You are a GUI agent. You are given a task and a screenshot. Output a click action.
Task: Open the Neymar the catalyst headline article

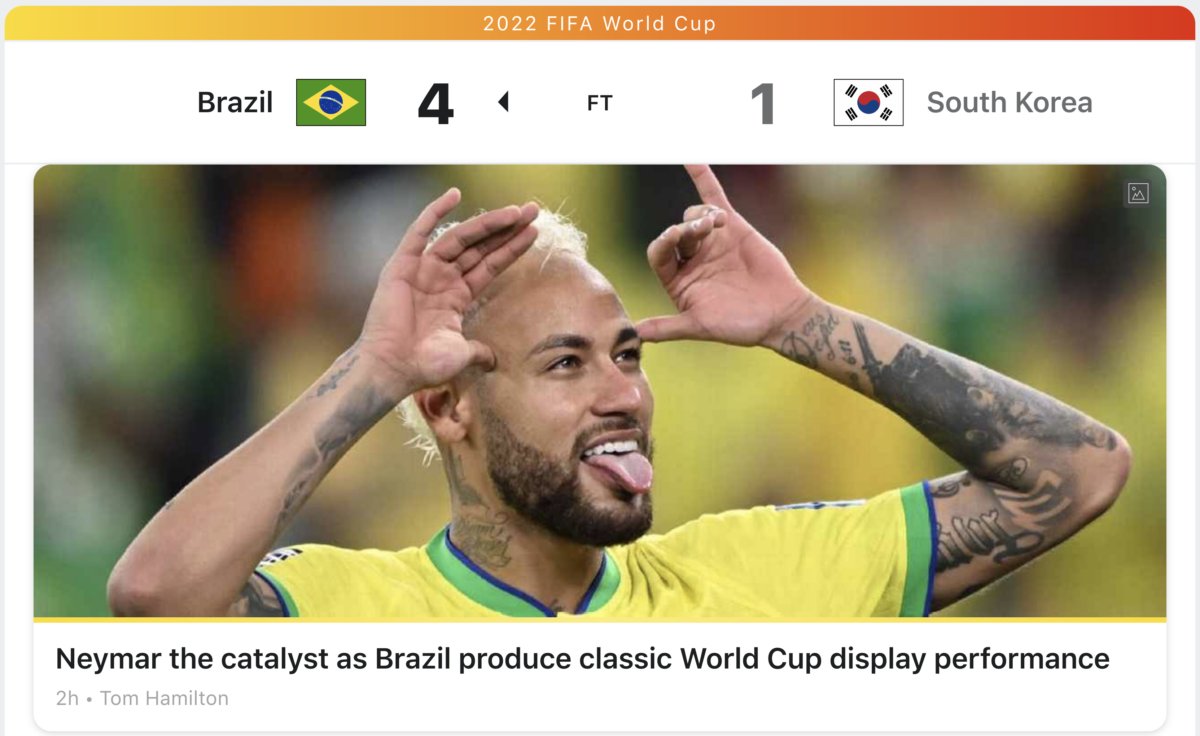(582, 659)
